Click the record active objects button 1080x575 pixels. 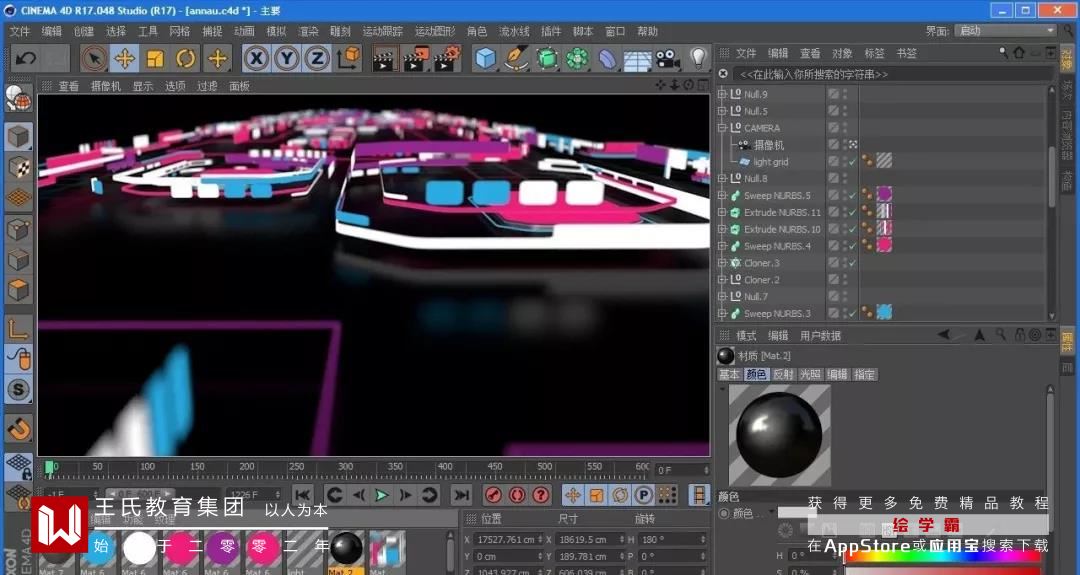(493, 495)
